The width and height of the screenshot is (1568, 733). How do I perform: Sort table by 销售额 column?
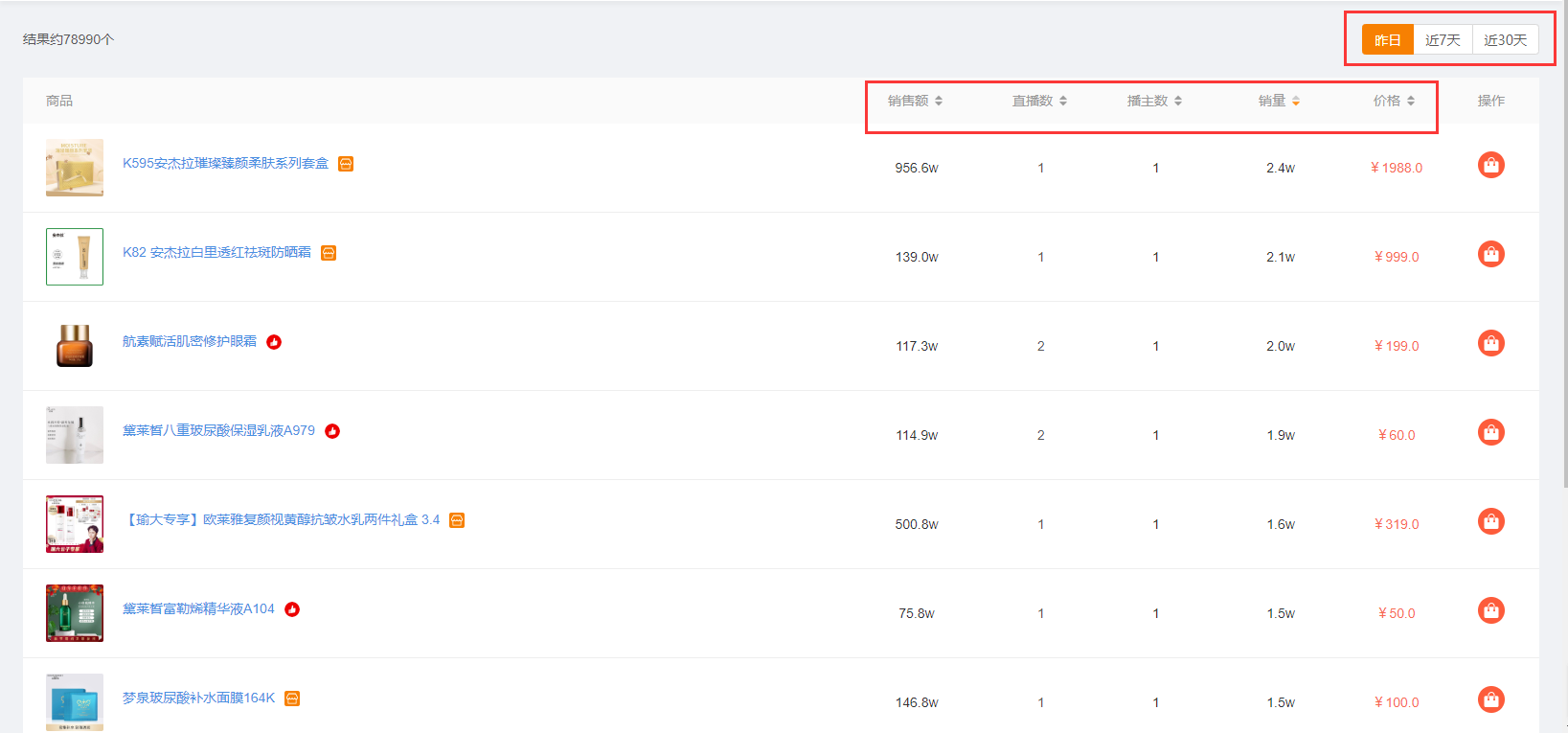pyautogui.click(x=915, y=101)
